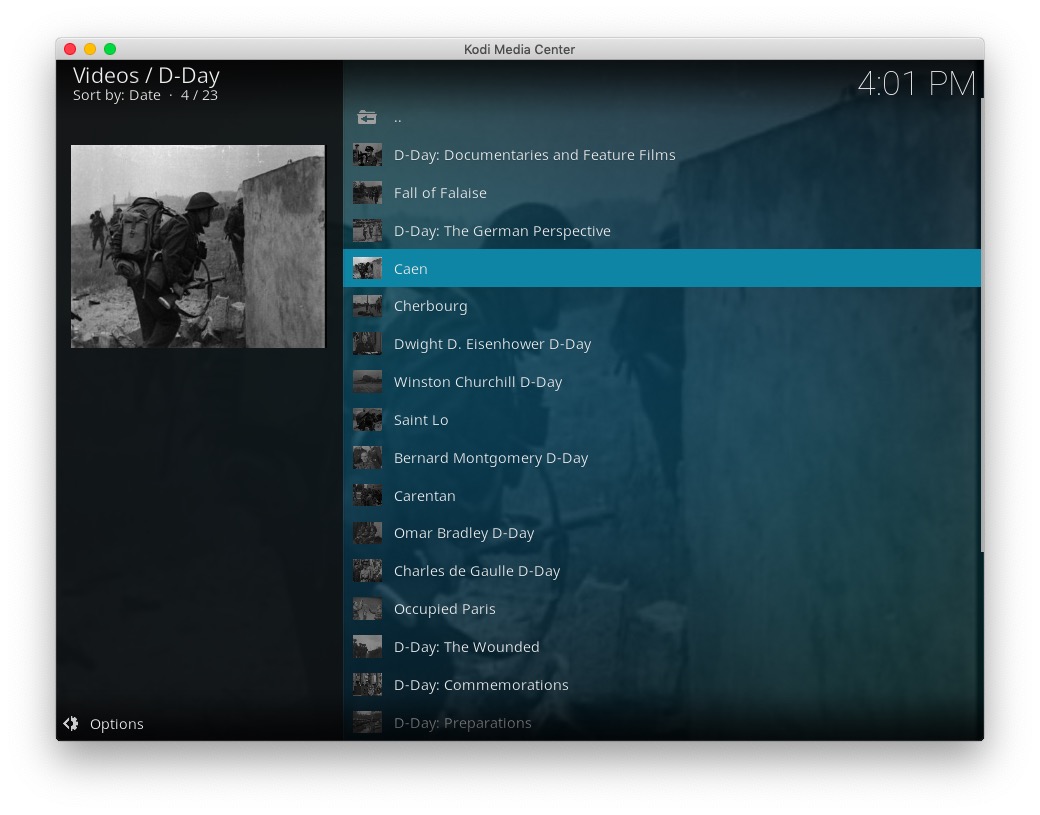Select Dwight D. Eisenhower D-Day

[x=492, y=344]
